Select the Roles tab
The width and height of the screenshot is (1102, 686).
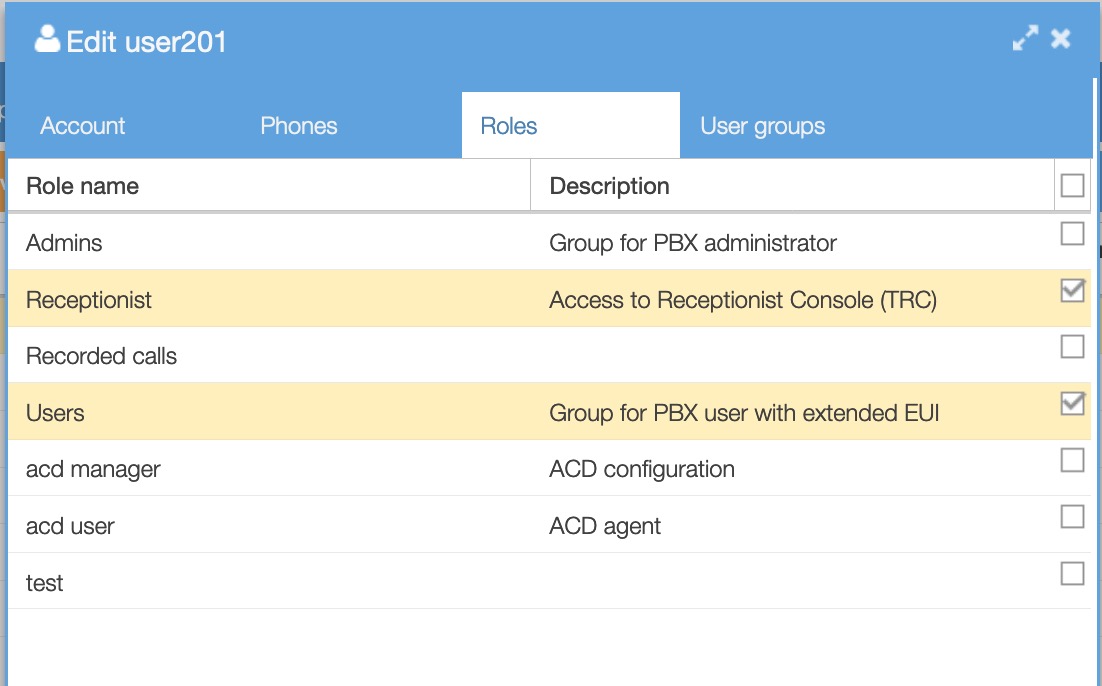click(509, 126)
